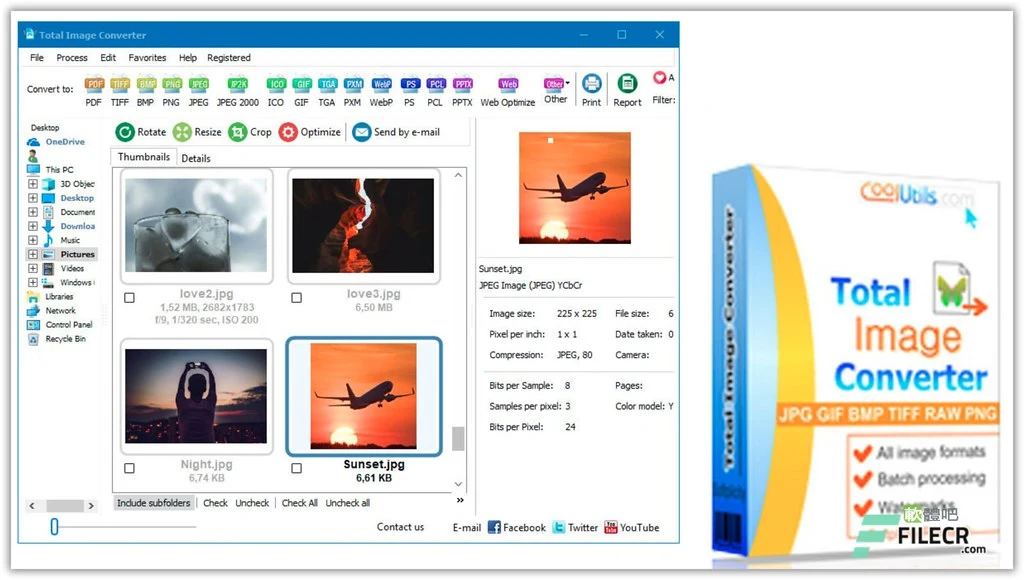Choose BMP as output format
This screenshot has width=1024, height=580.
[x=146, y=91]
